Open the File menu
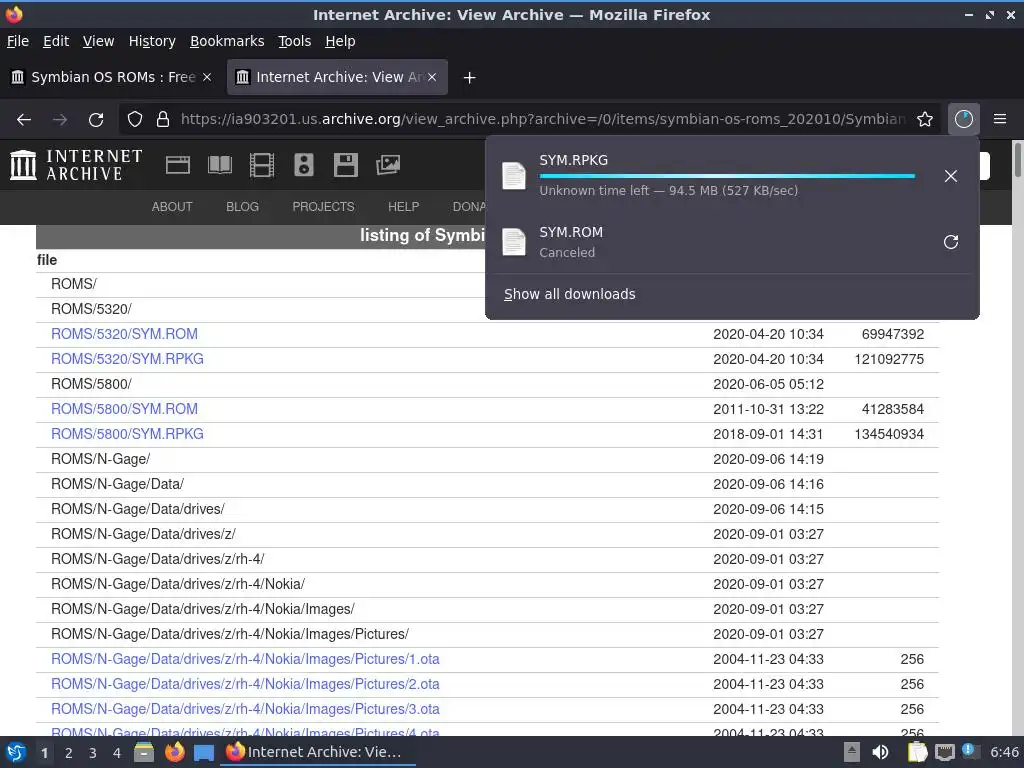 [18, 41]
